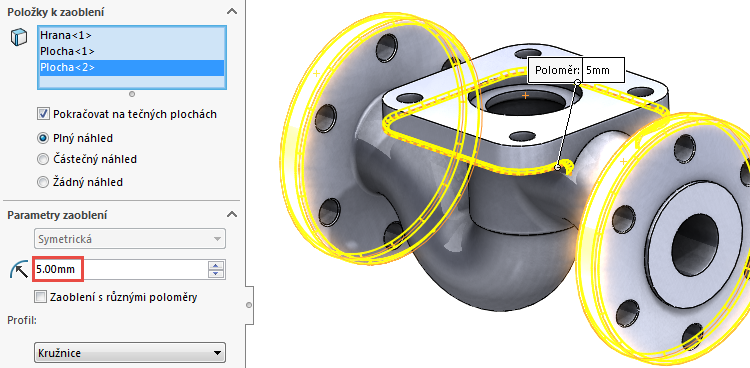Choose the Žádný náhled radio option

click(x=43, y=182)
